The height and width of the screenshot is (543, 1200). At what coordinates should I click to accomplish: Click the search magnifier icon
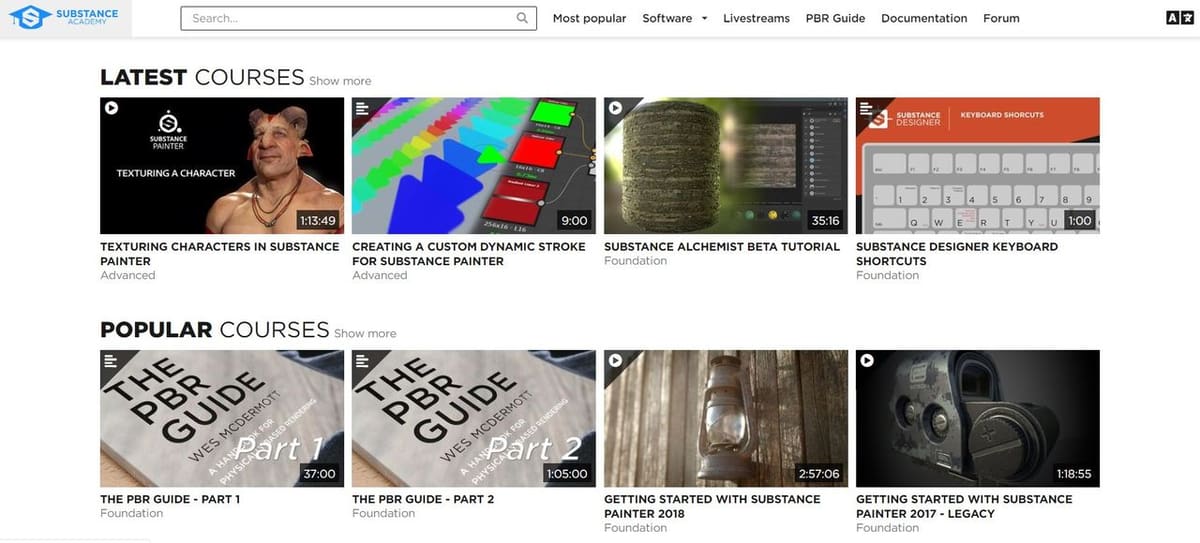(522, 18)
